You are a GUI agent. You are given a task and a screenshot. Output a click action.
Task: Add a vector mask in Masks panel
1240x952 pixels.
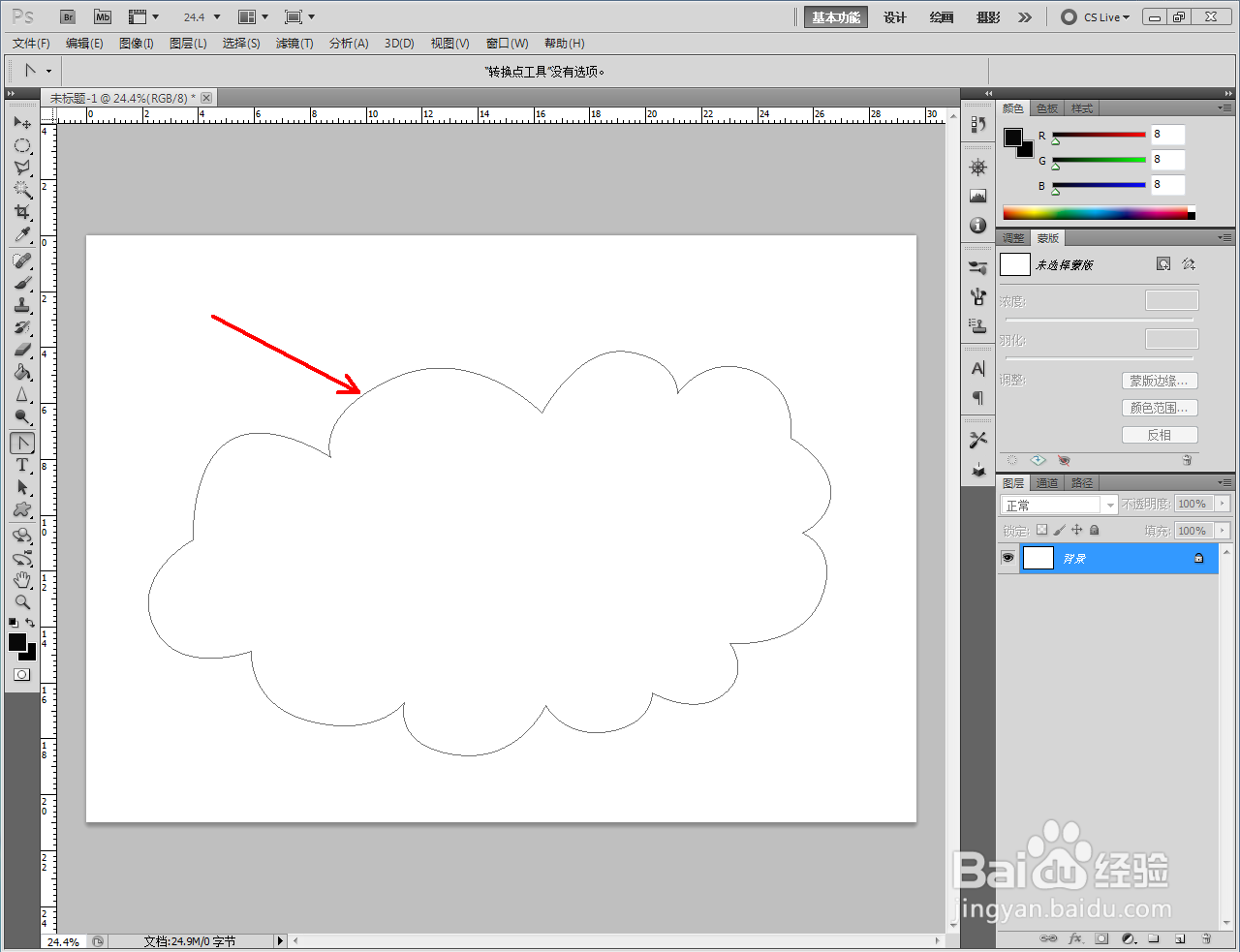[1189, 264]
